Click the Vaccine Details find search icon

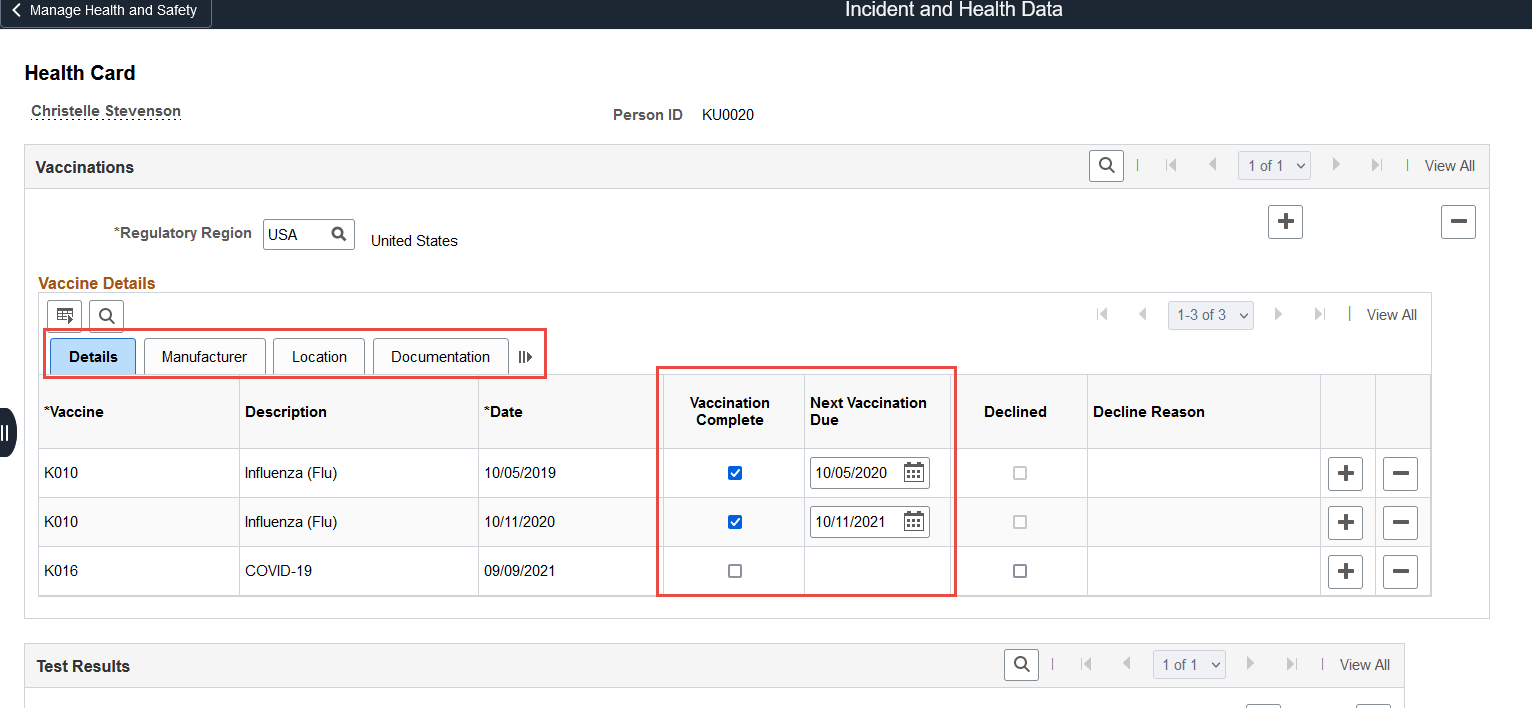tap(106, 316)
